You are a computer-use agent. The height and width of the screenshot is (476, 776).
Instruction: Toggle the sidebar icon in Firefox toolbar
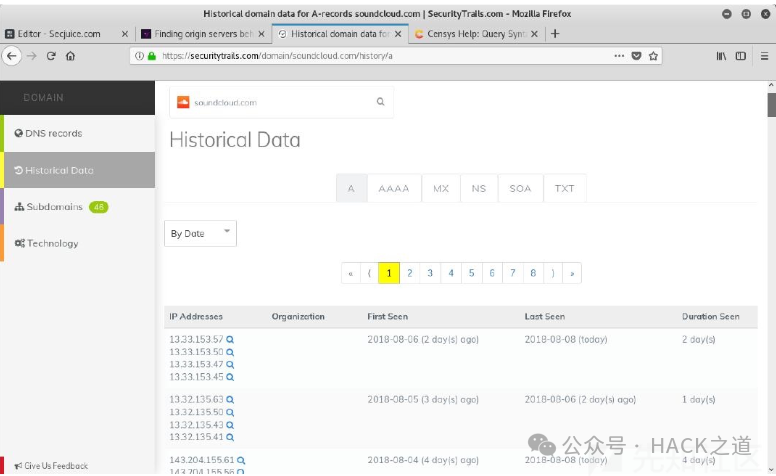(740, 56)
